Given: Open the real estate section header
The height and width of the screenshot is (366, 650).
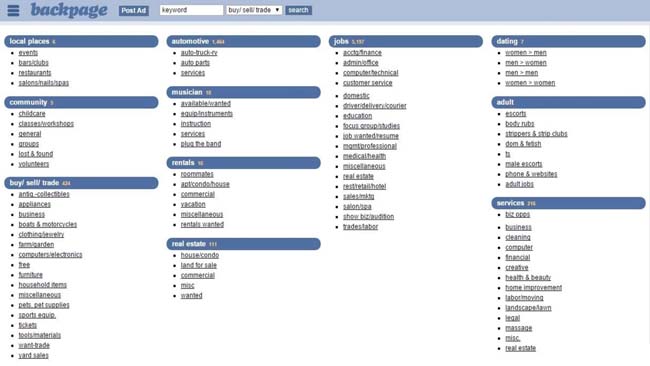Looking at the screenshot, I should 243,244.
